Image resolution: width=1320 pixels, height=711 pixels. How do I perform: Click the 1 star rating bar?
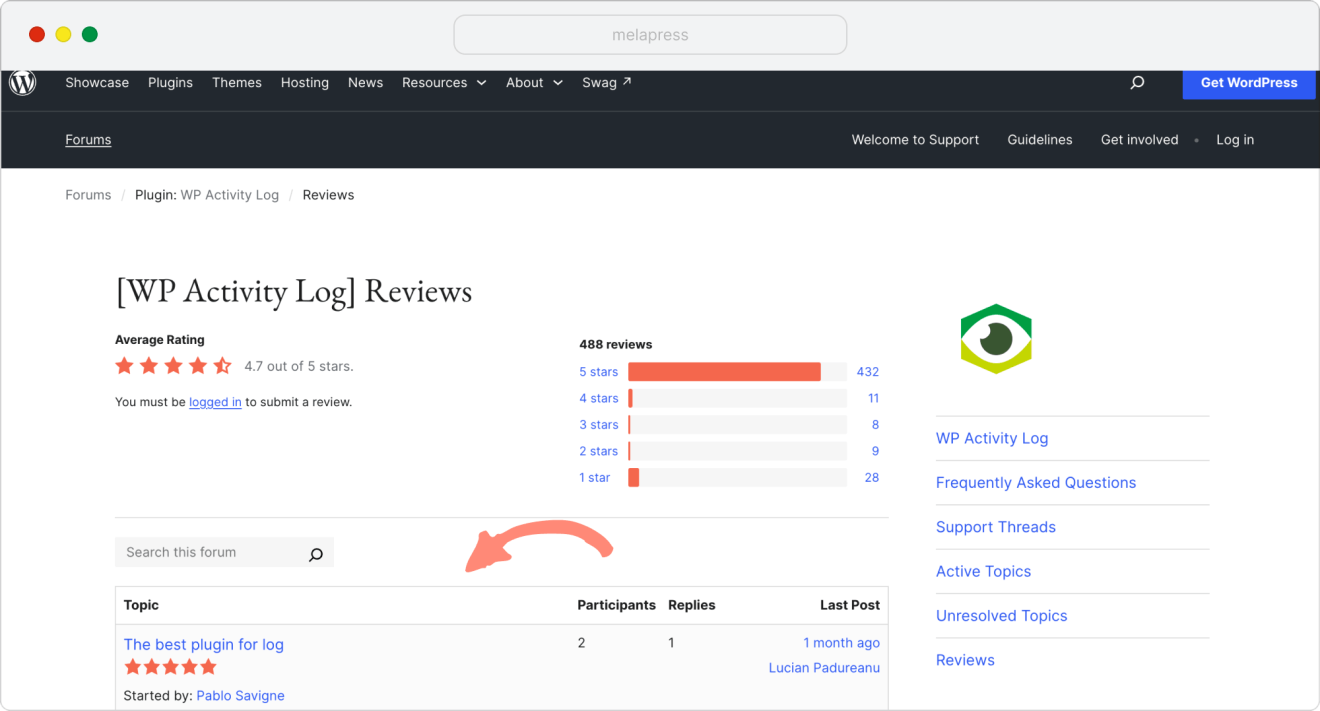click(737, 478)
